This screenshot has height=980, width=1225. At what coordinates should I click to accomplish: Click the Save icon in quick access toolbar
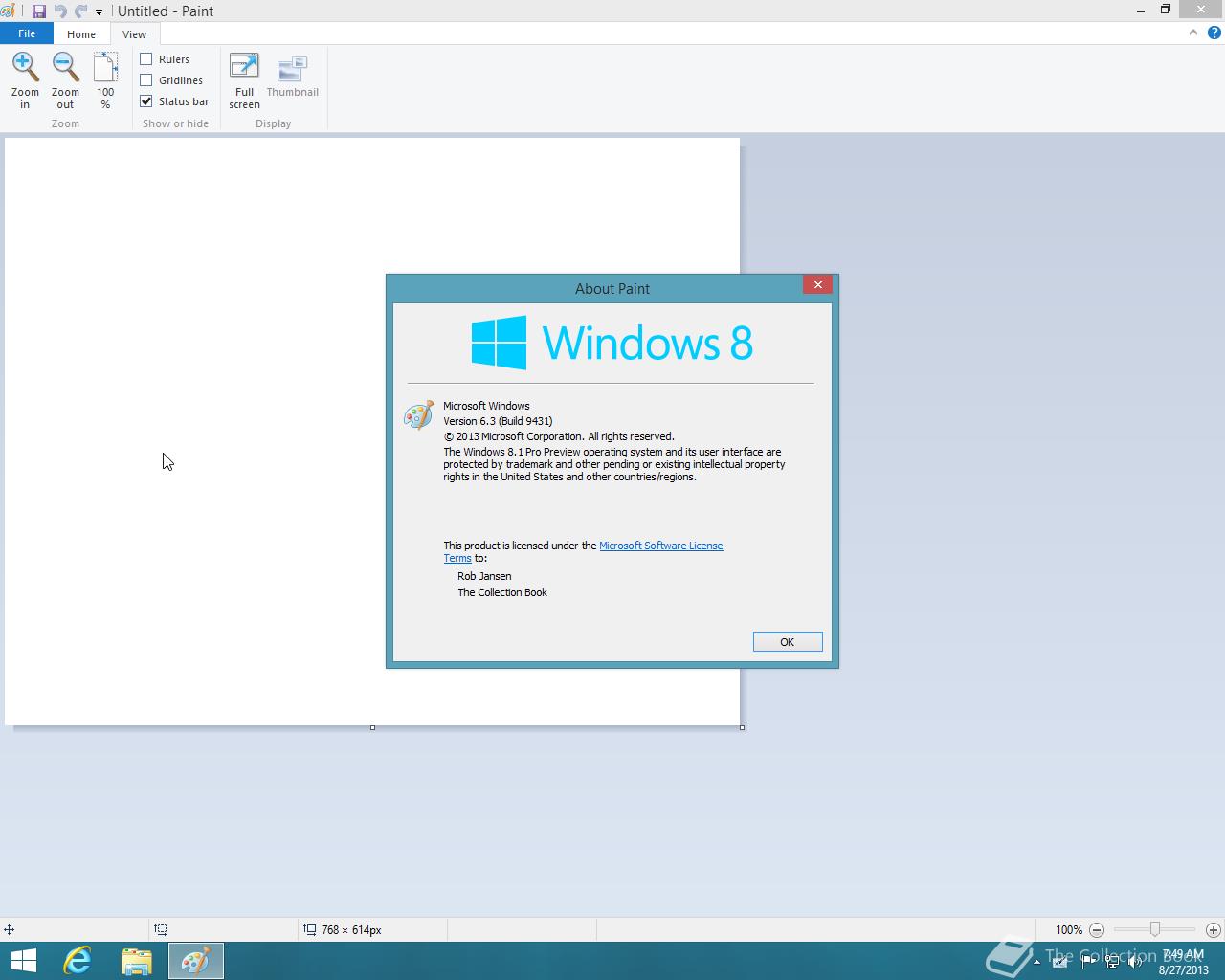tap(39, 11)
